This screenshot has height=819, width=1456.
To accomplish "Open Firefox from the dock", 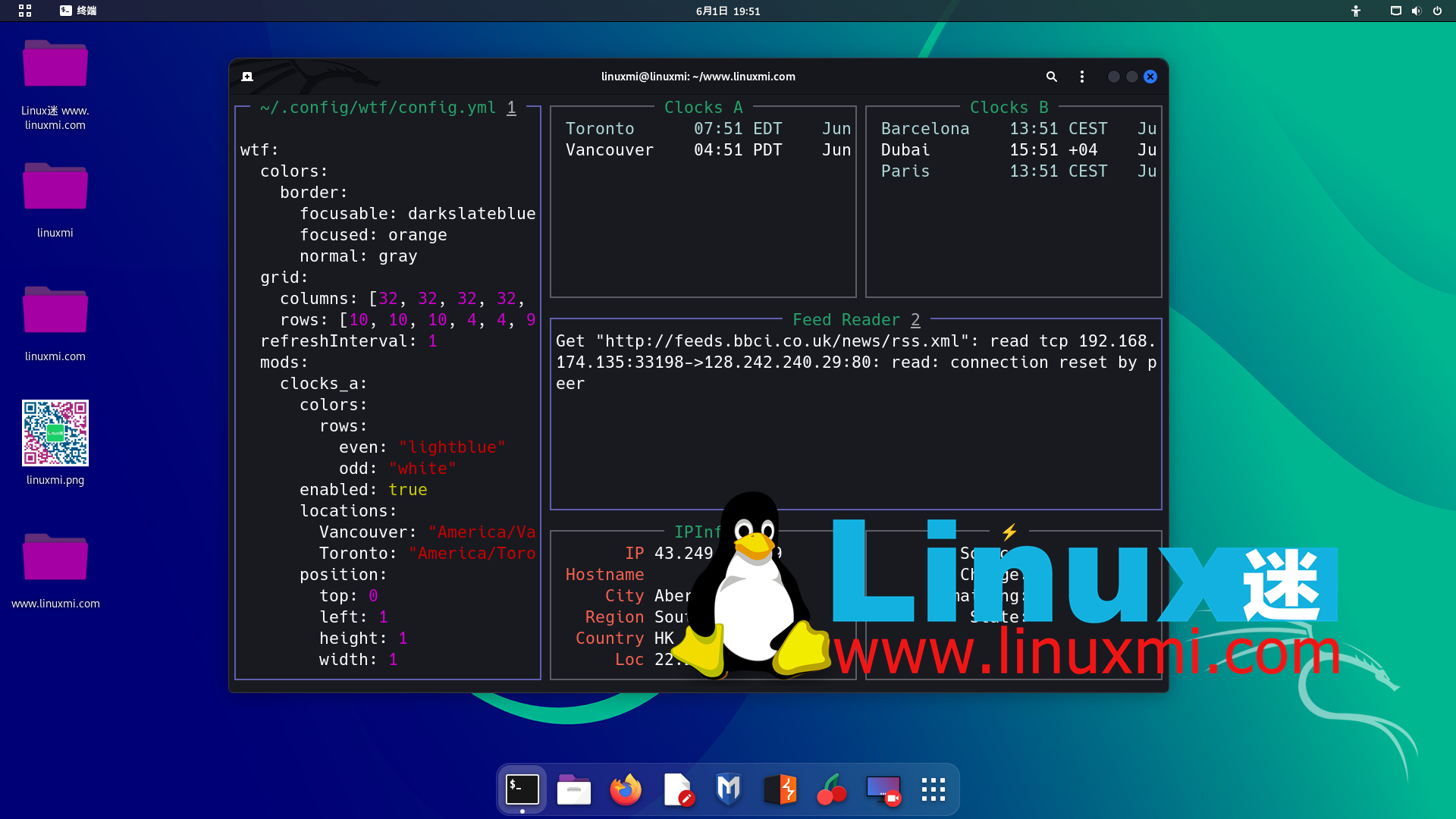I will [x=626, y=789].
